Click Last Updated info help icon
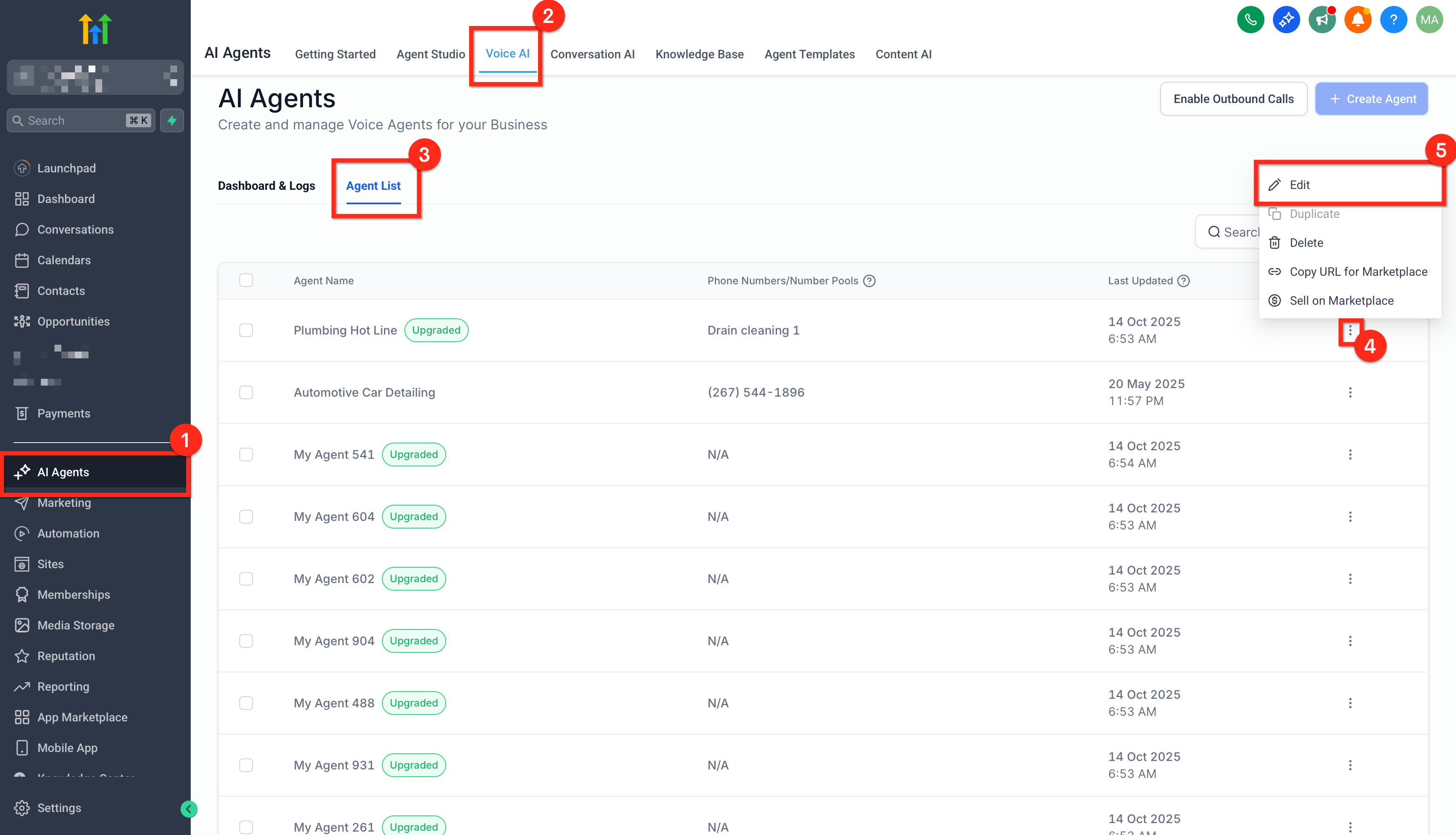Screen dimensions: 1456x835 point(1184,281)
